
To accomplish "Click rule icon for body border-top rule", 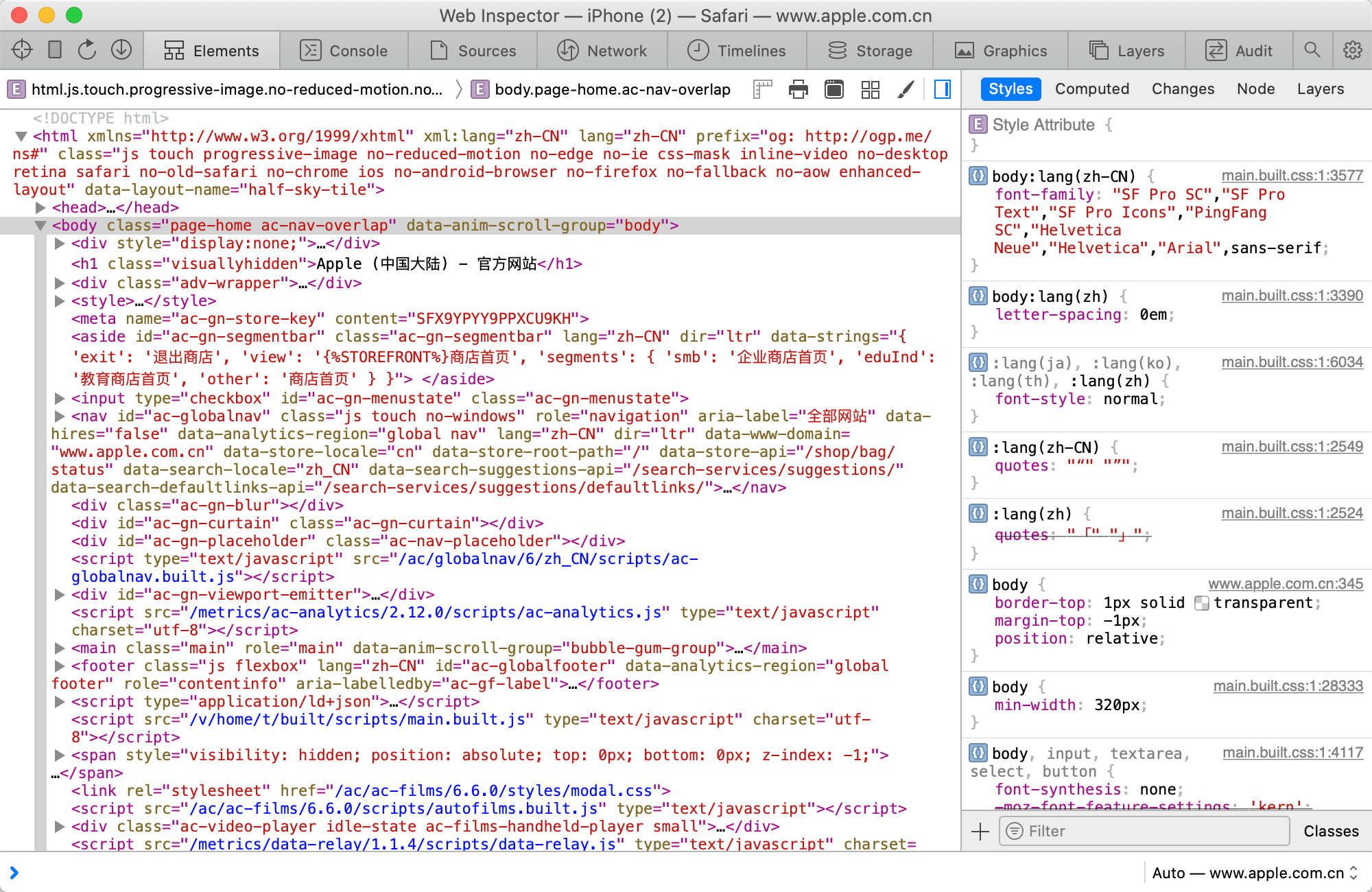I will coord(978,584).
